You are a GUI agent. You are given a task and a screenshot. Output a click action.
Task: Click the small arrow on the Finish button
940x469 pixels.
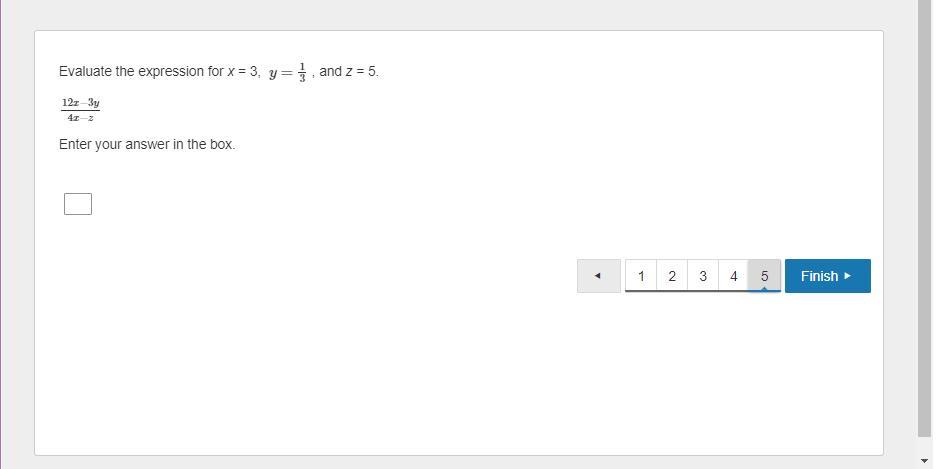tap(848, 276)
